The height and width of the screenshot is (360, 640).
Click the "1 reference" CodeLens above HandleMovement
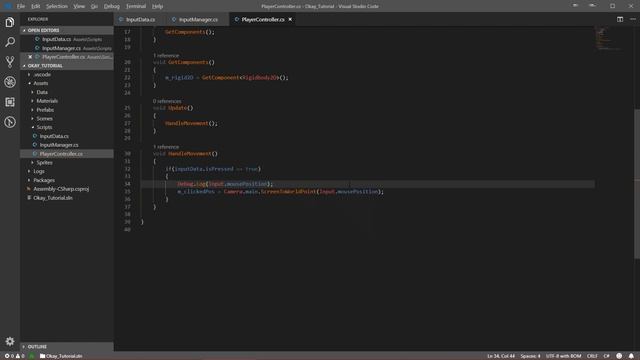tap(166, 147)
